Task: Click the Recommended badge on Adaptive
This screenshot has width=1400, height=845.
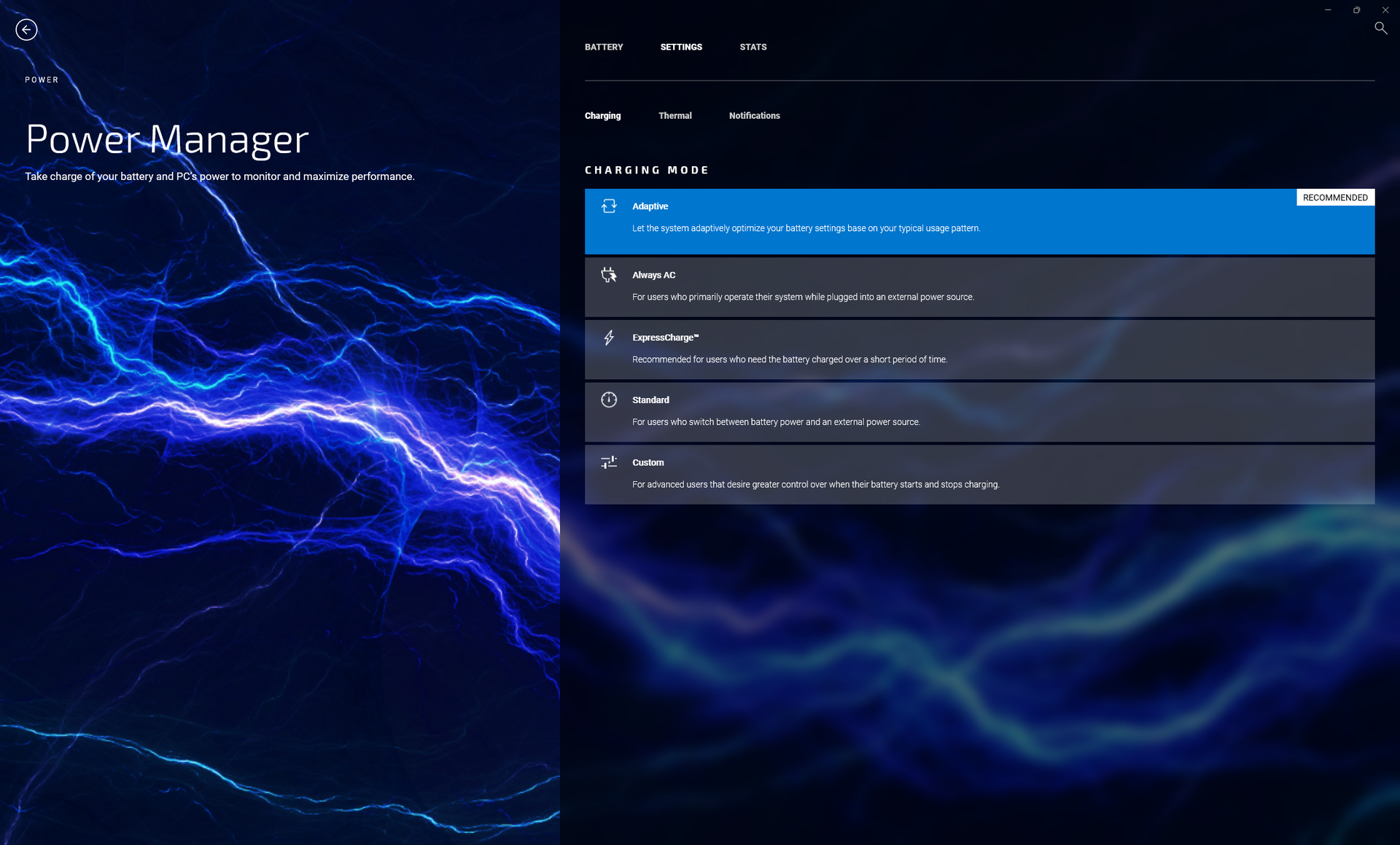Action: (1334, 198)
